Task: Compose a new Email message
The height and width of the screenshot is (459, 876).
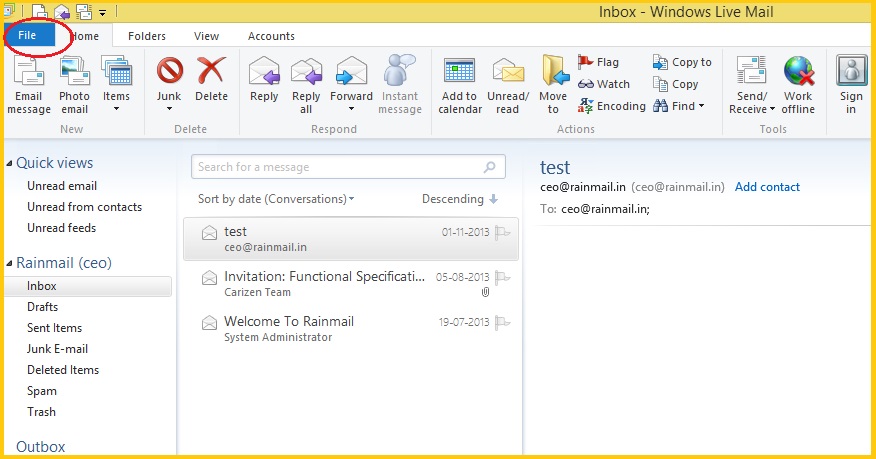Action: [x=28, y=85]
